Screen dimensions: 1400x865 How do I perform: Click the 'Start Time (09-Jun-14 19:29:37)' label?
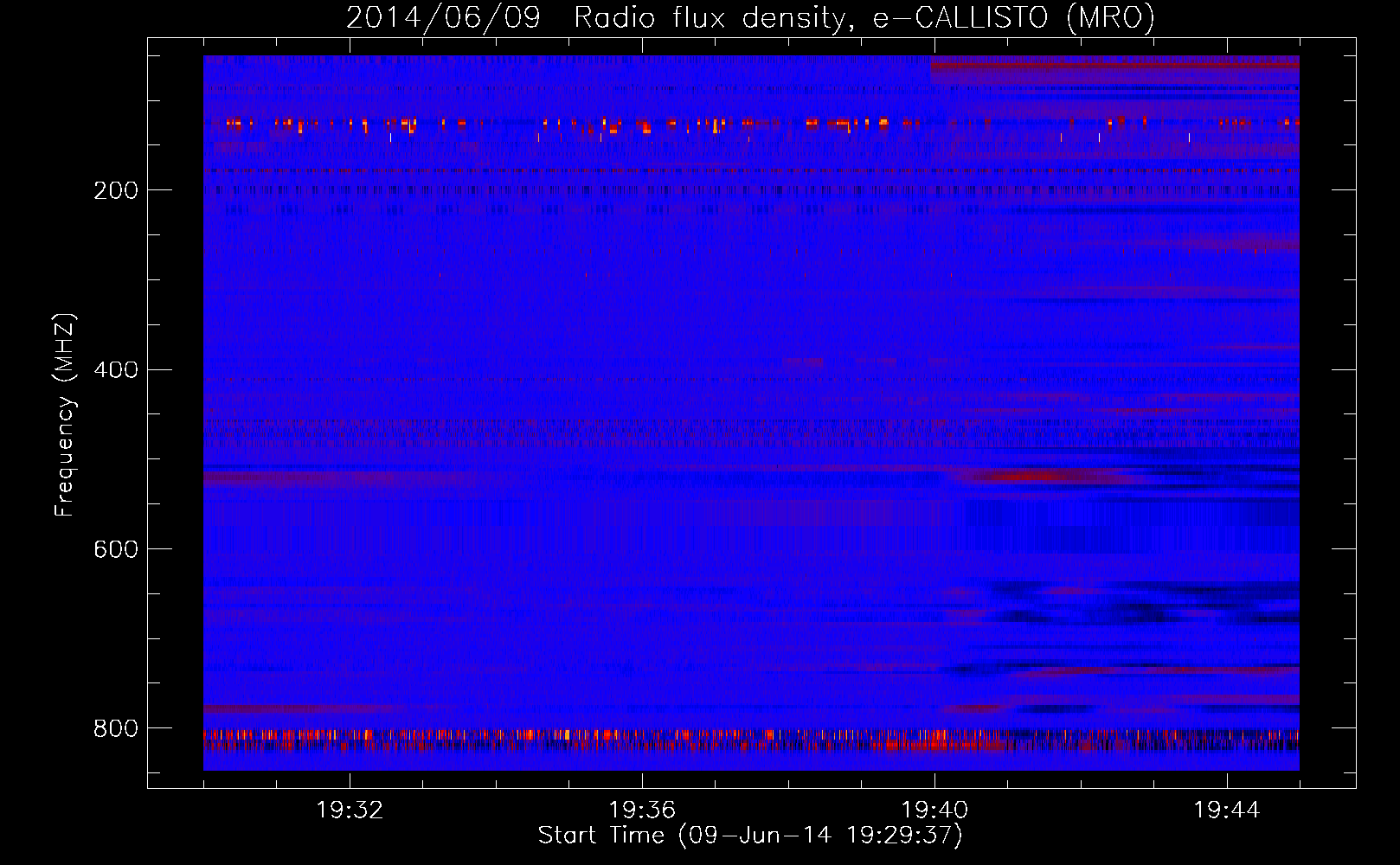click(x=750, y=836)
